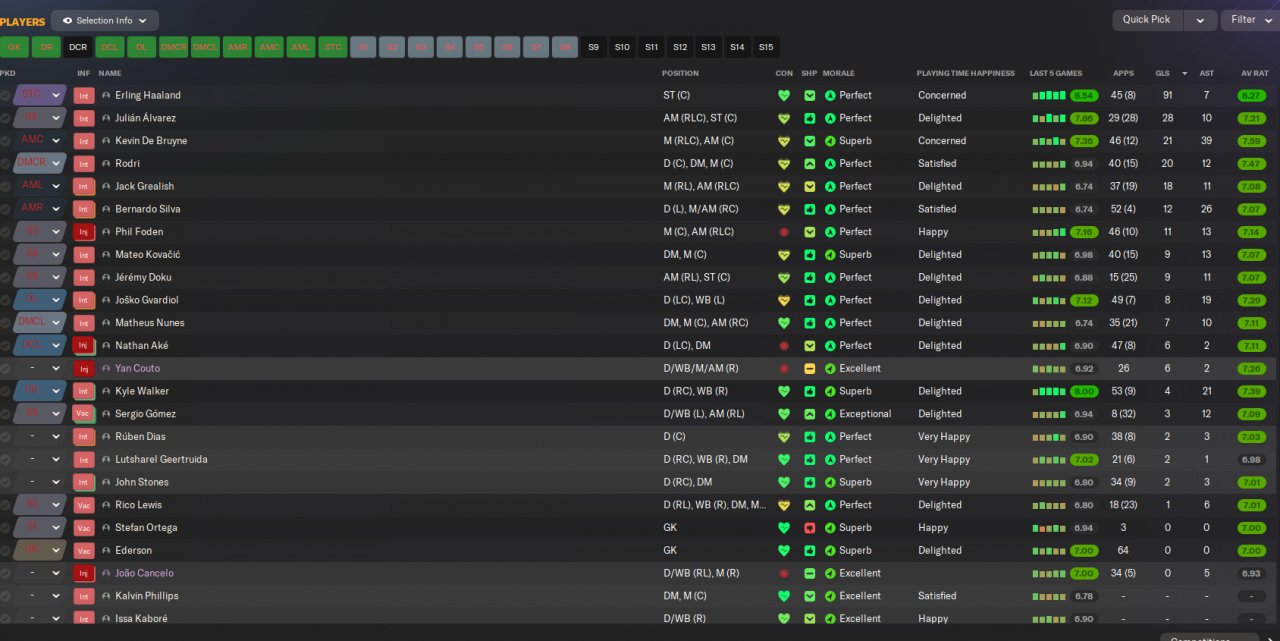The width and height of the screenshot is (1280, 641).
Task: Click Sergio Gómez's Exceptional morale icon
Action: click(830, 414)
